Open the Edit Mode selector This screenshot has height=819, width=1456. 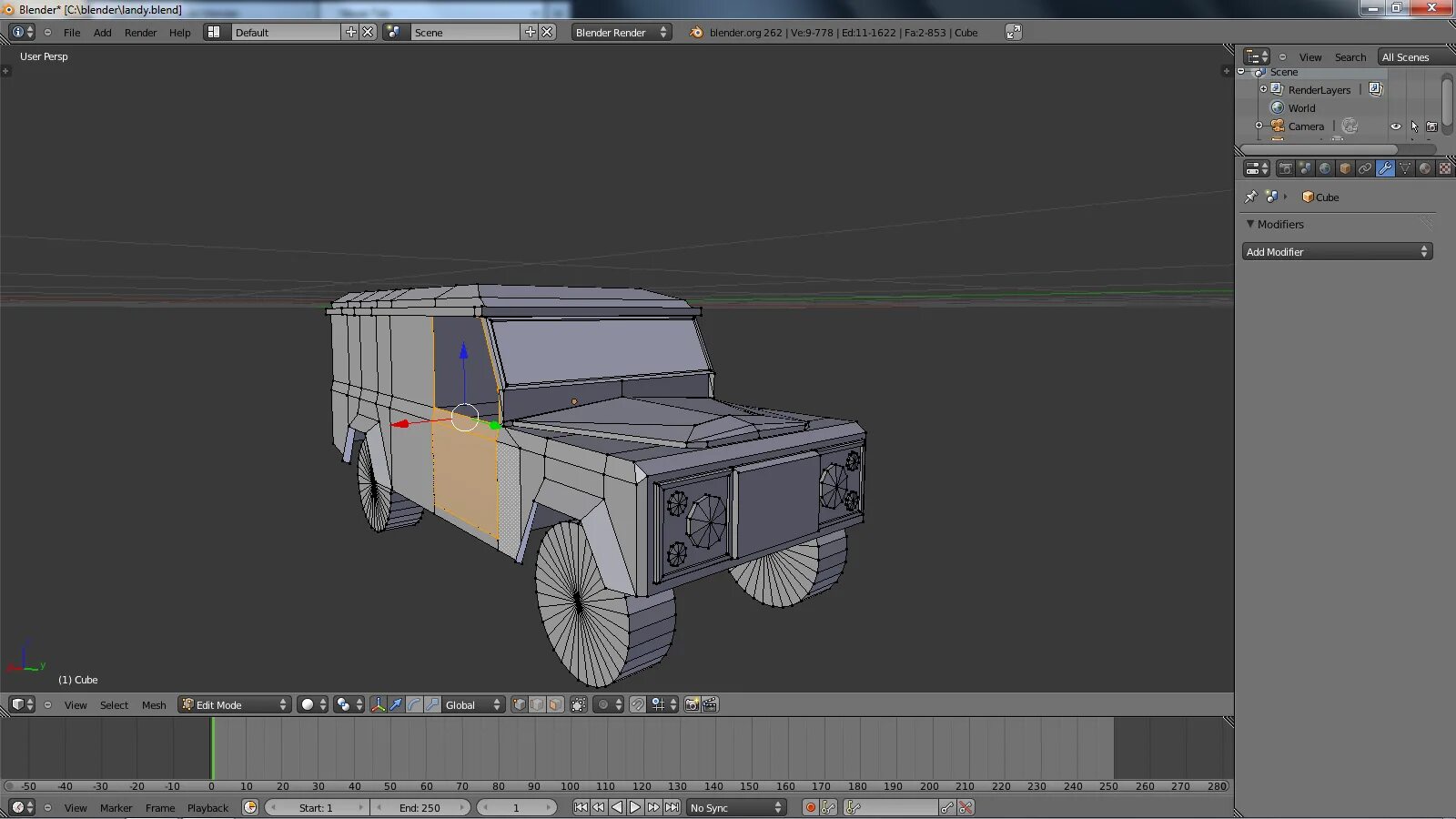tap(234, 704)
